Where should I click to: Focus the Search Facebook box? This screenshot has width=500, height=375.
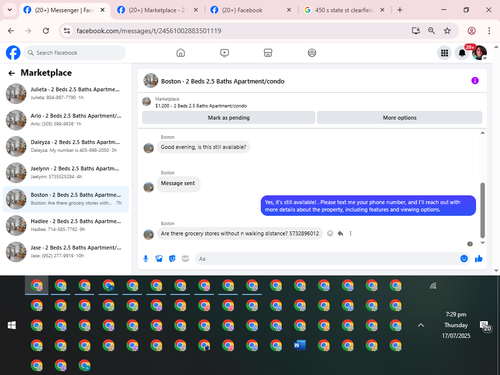pos(75,53)
